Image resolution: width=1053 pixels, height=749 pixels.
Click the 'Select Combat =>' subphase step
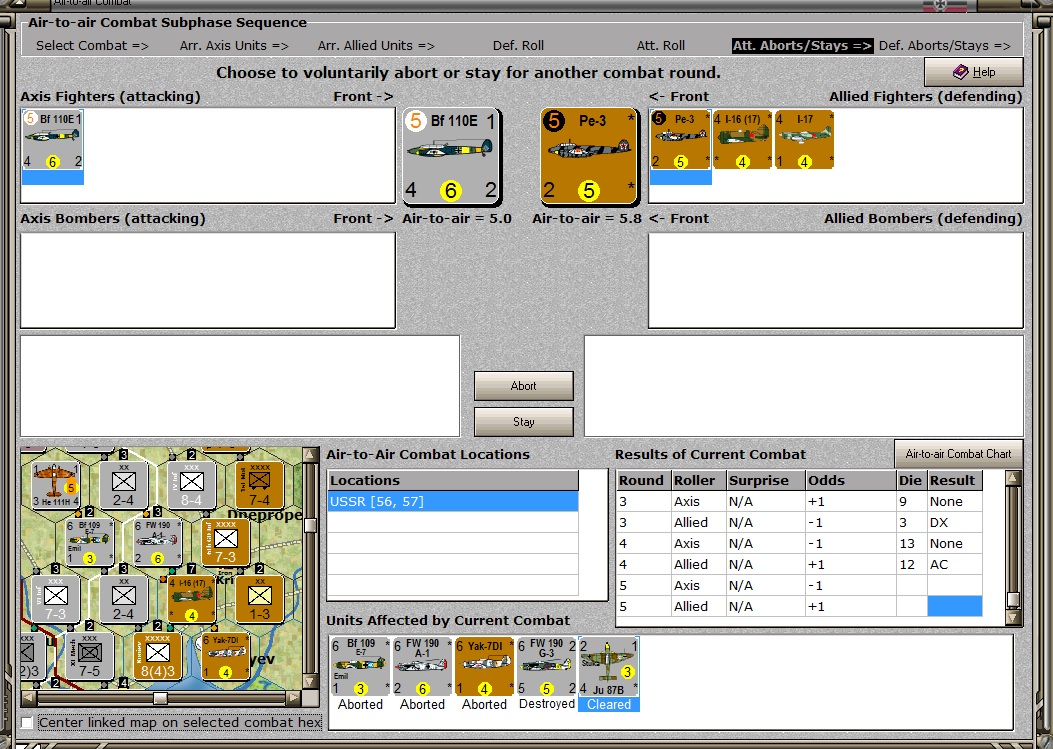[x=93, y=46]
